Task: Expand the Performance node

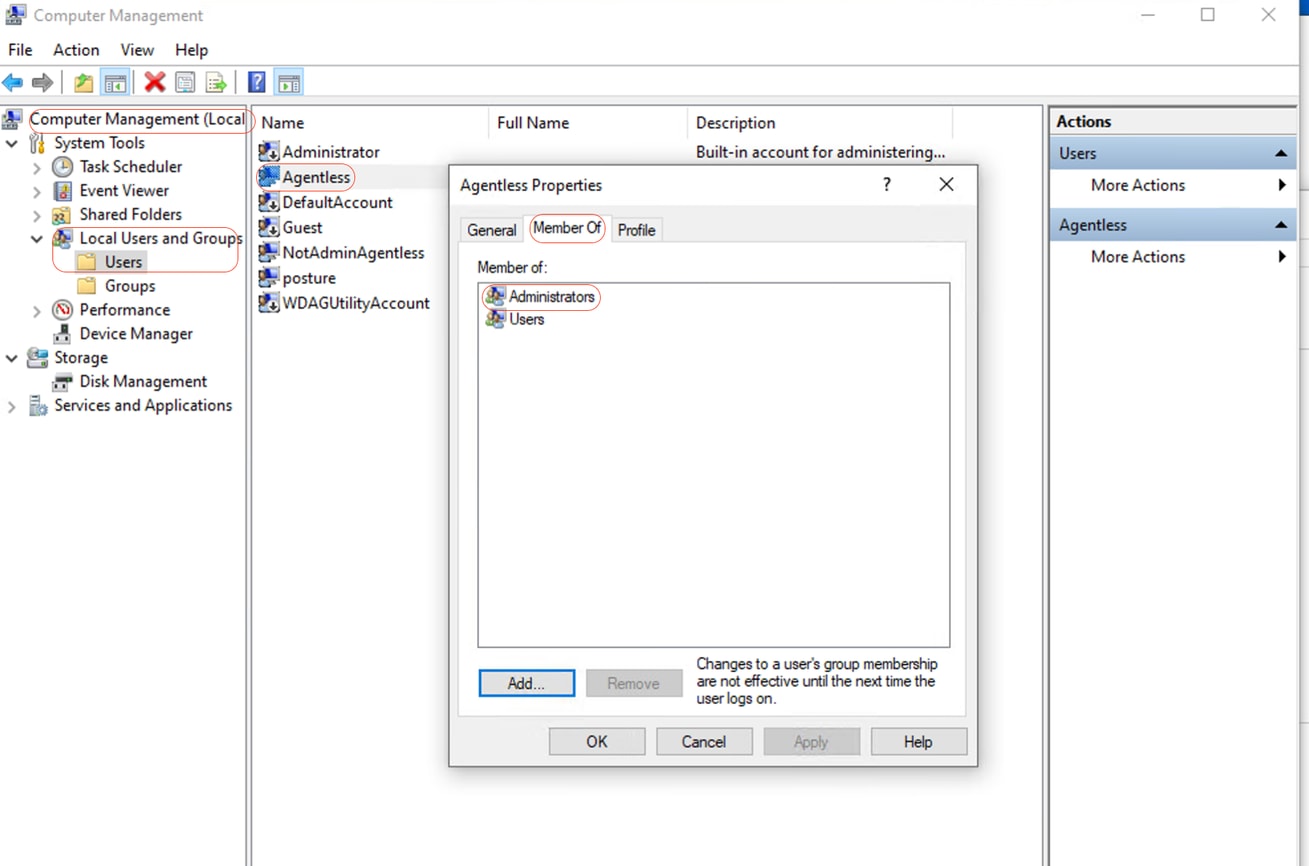Action: pyautogui.click(x=37, y=311)
